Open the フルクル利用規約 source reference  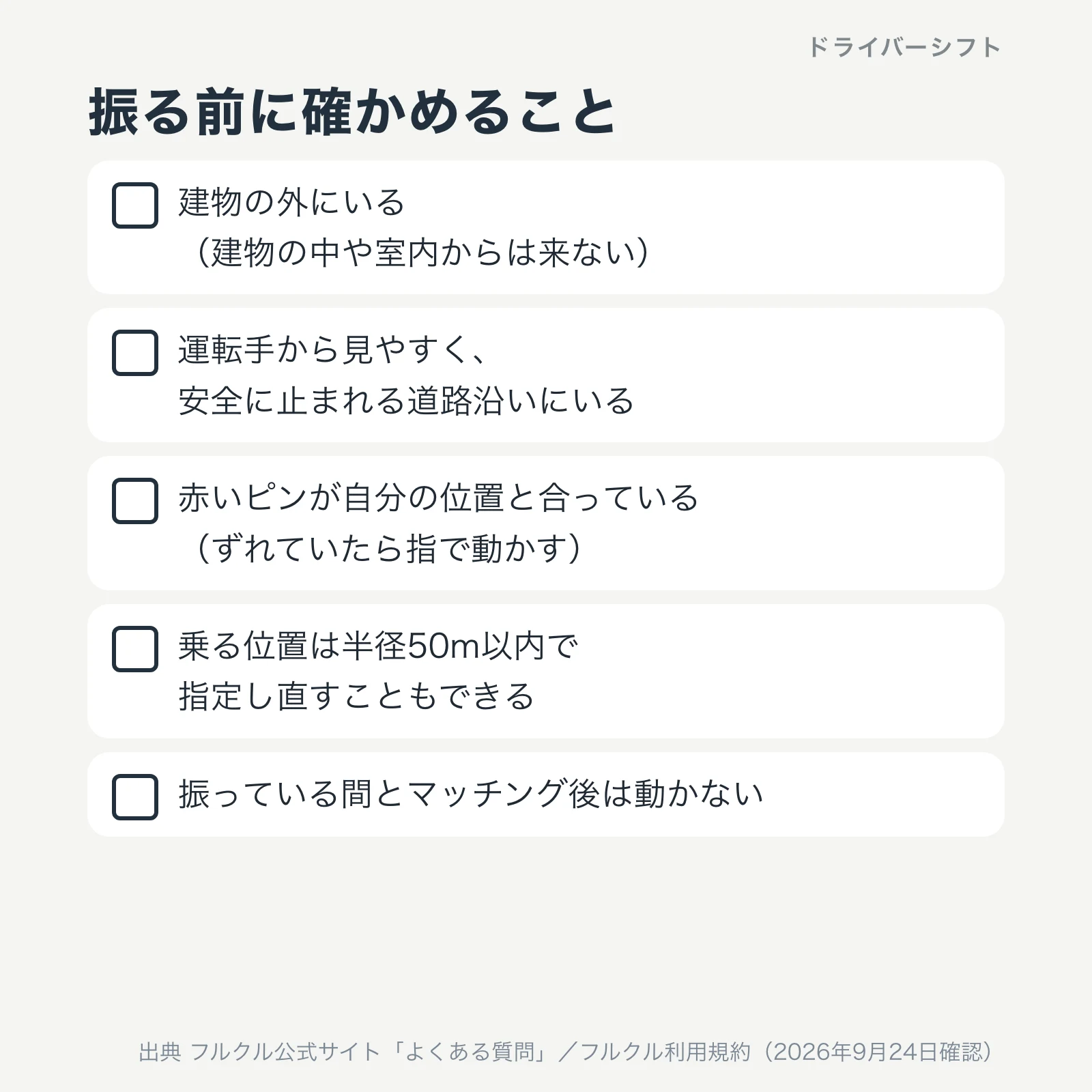(665, 1052)
